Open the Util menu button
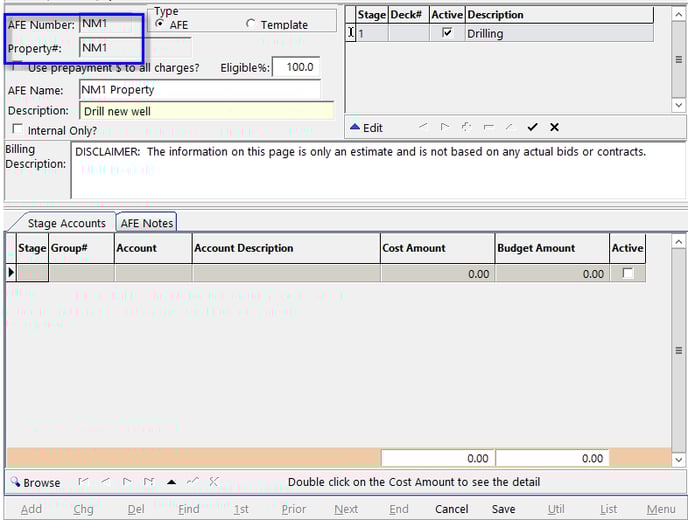Image resolution: width=688 pixels, height=520 pixels. [556, 509]
